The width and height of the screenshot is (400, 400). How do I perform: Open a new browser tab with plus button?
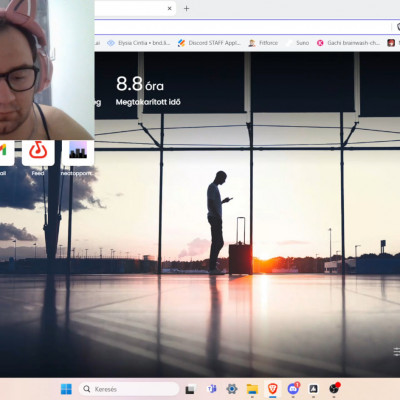click(x=187, y=9)
